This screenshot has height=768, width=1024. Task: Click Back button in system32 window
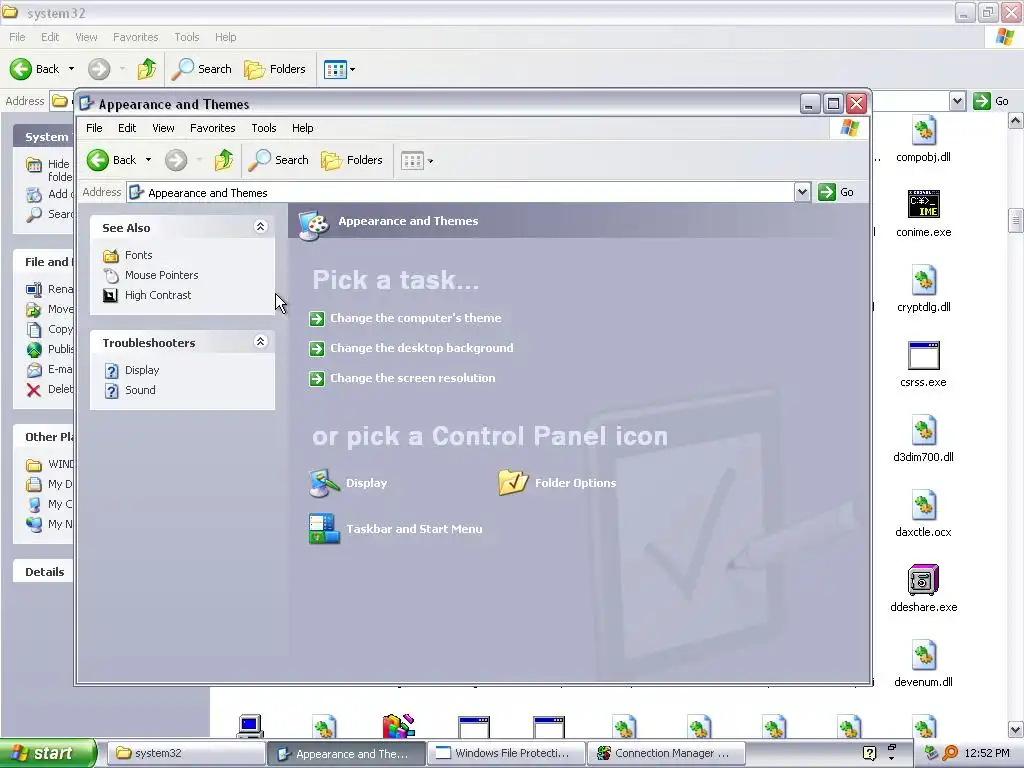click(35, 69)
